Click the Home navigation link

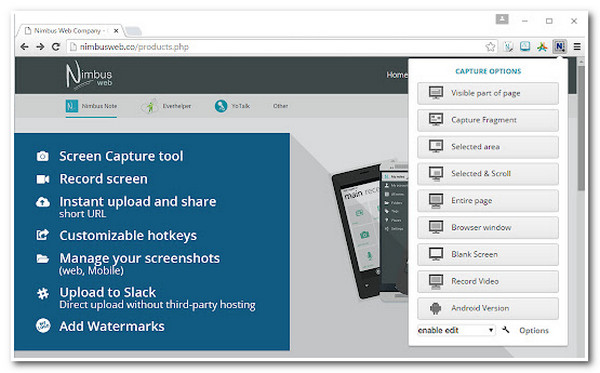[397, 75]
